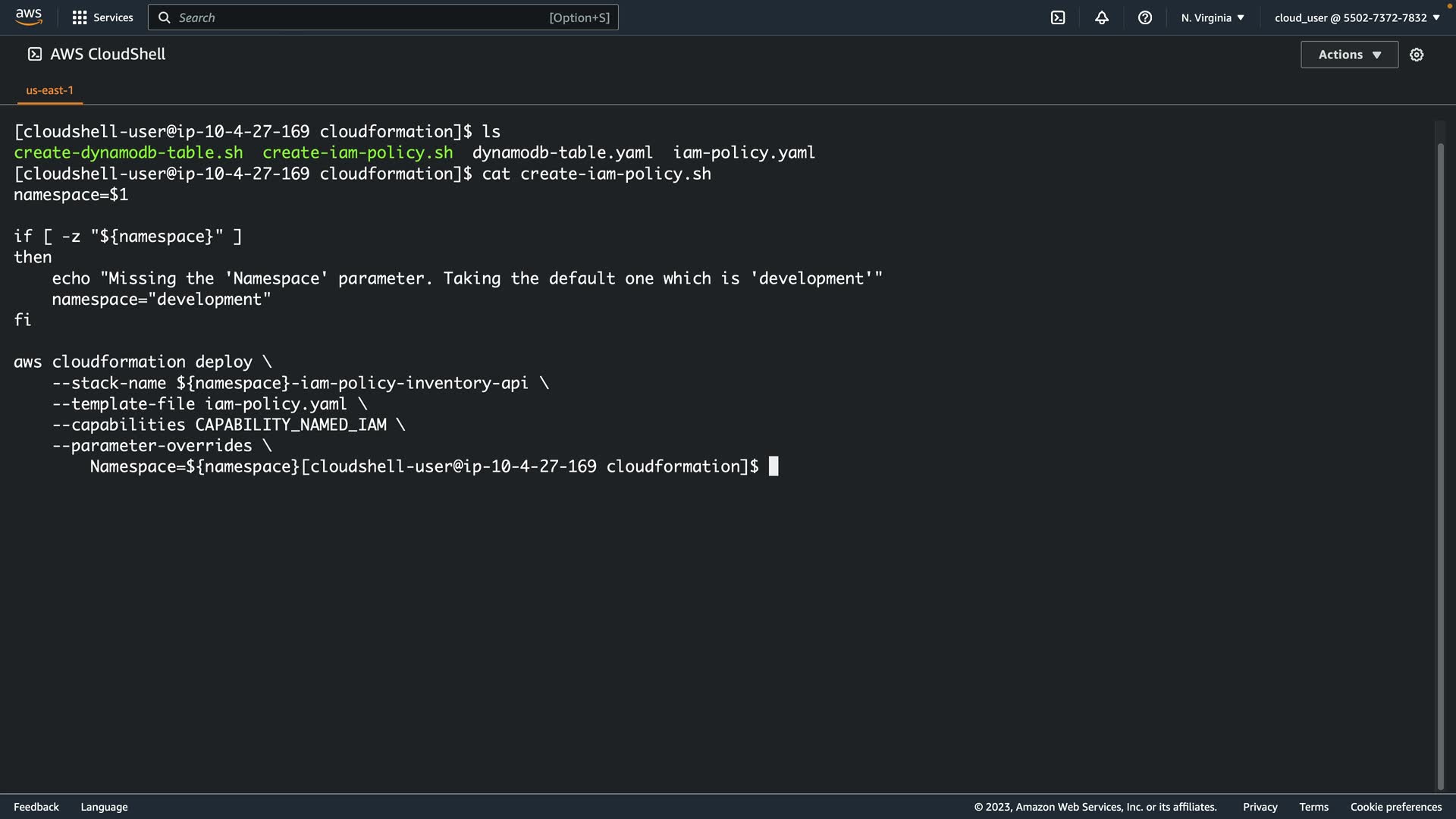Click the AWS logo home icon
The image size is (1456, 819).
(29, 17)
